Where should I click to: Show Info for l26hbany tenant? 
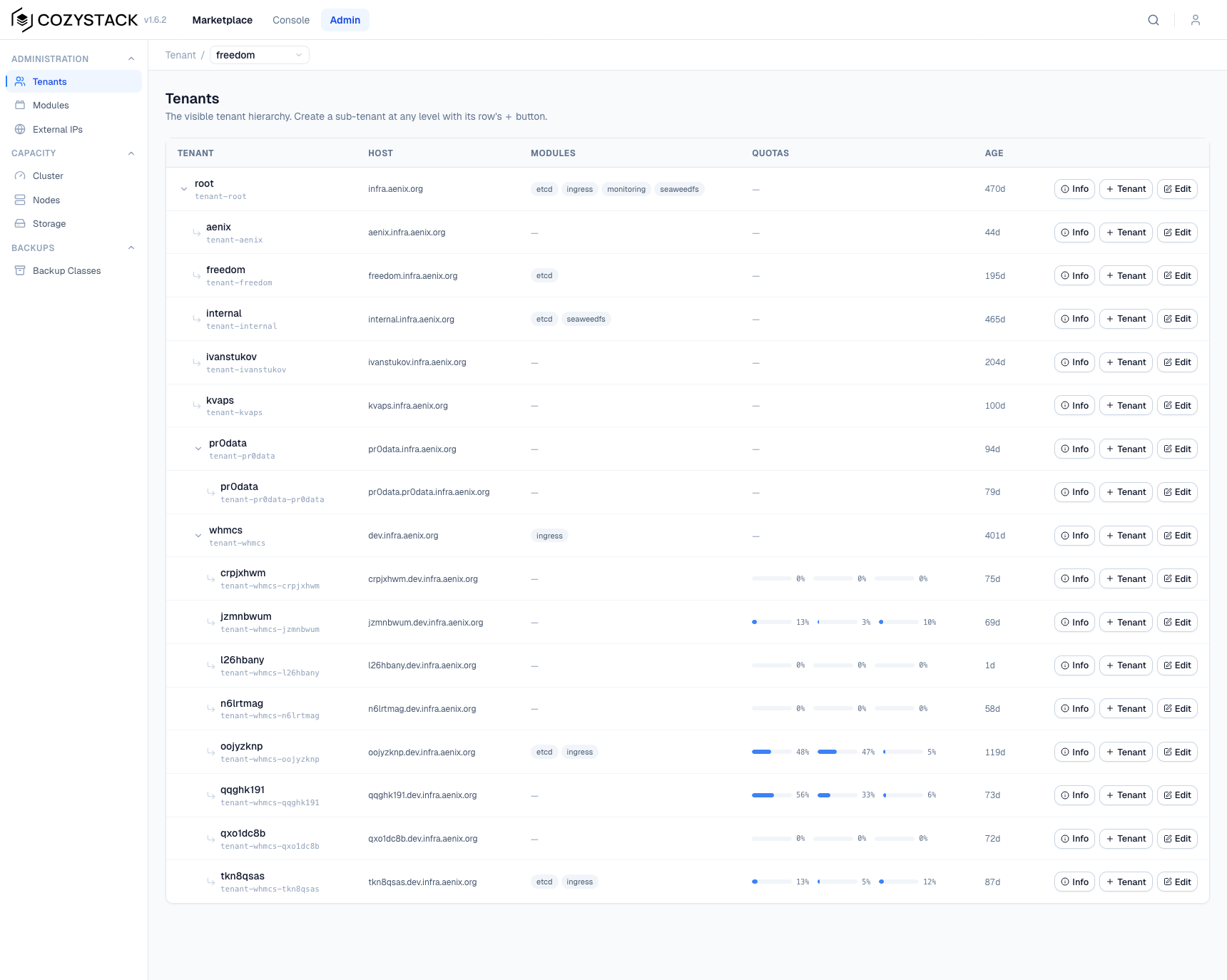pyautogui.click(x=1074, y=665)
